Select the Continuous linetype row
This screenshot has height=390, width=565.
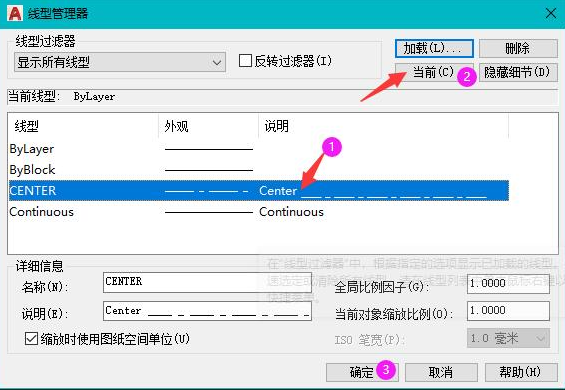(x=259, y=212)
